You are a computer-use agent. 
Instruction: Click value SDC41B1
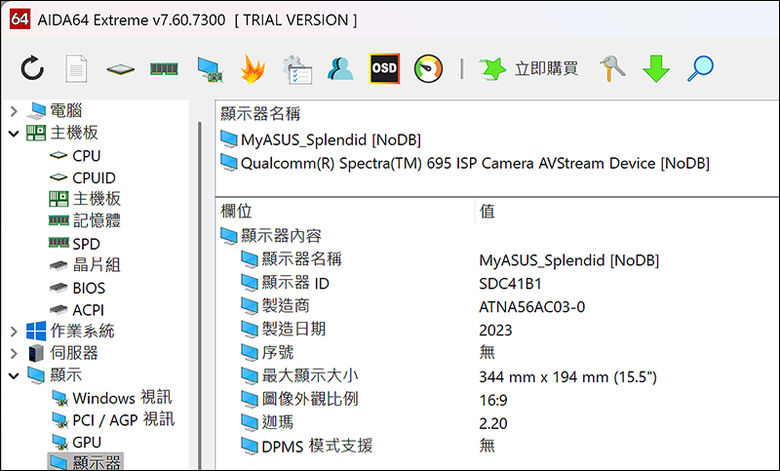[510, 283]
